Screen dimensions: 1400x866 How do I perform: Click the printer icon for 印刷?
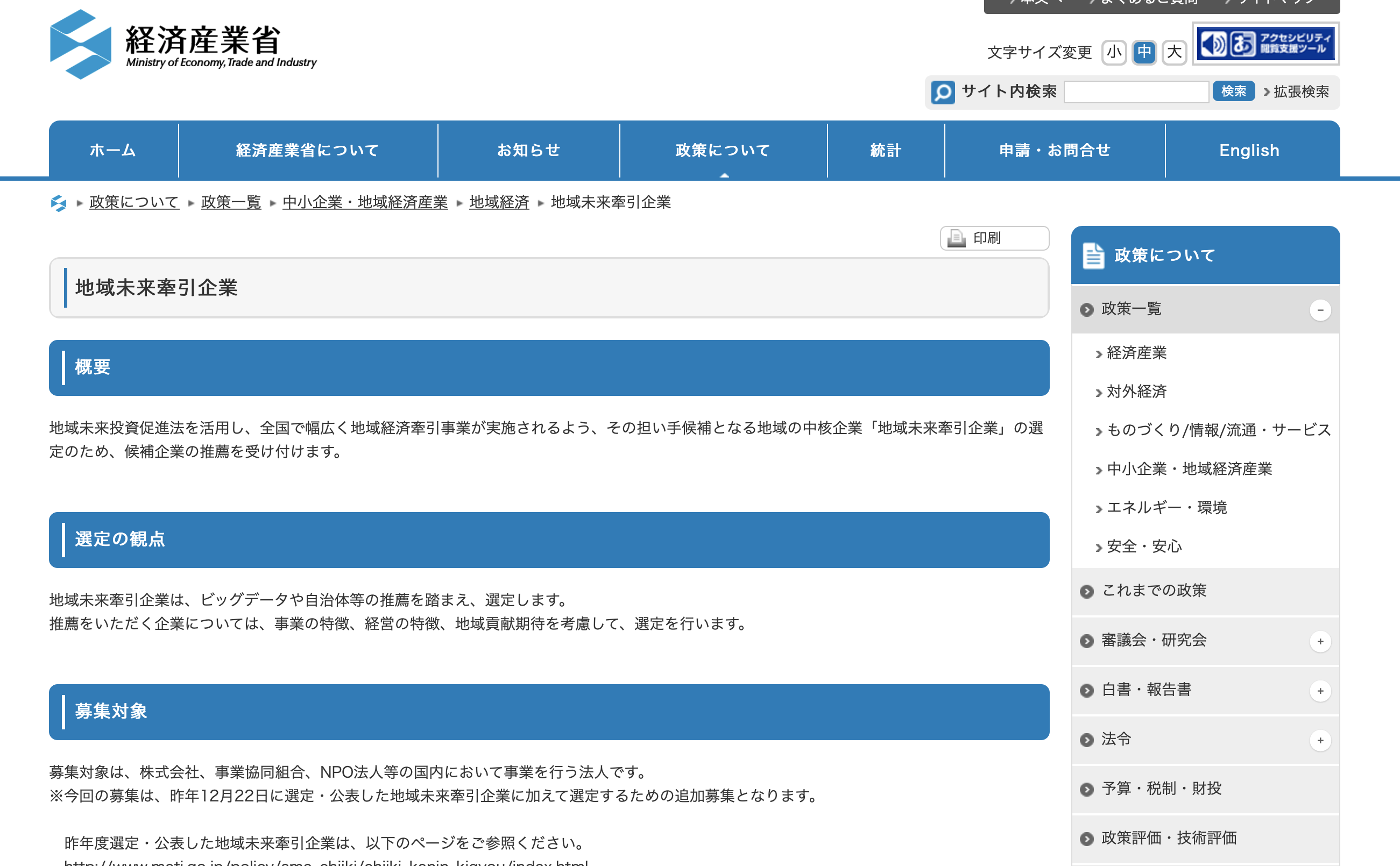tap(956, 238)
